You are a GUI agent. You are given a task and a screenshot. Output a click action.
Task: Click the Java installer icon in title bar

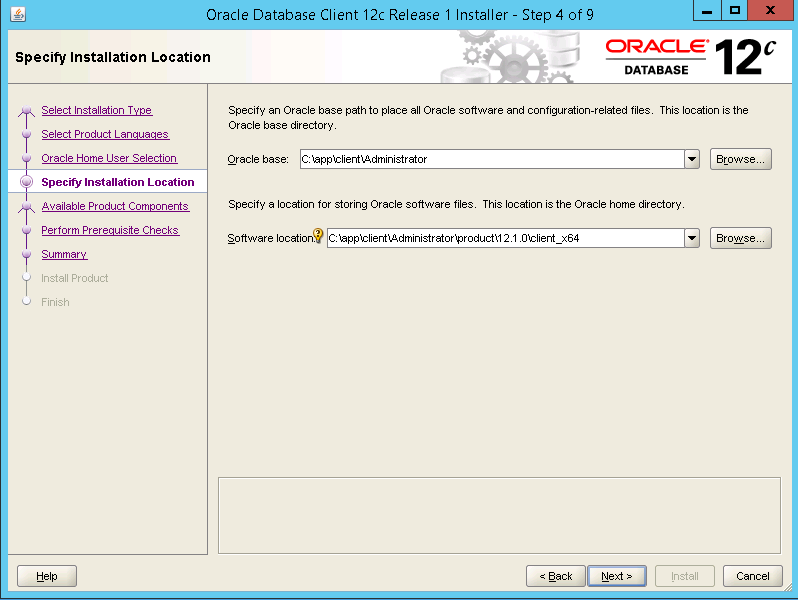coord(18,14)
